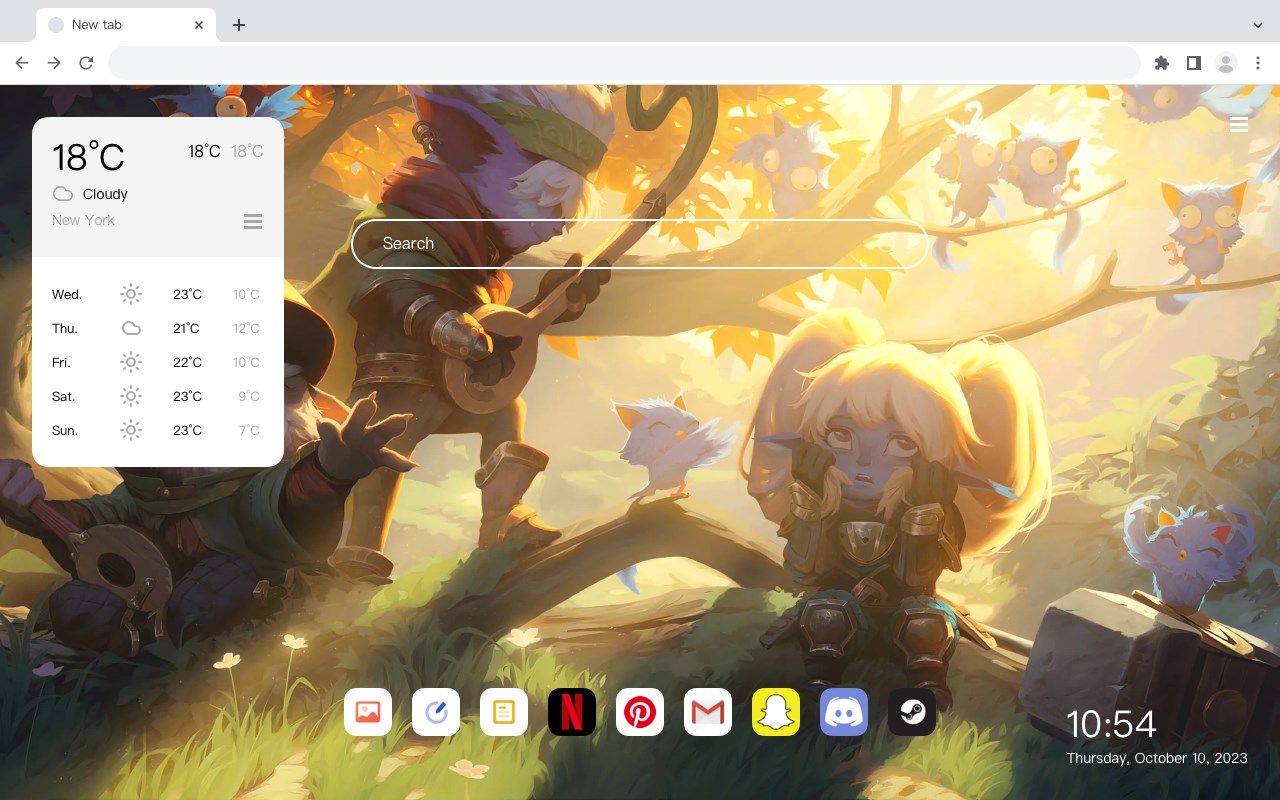Open the profile avatar menu
1280x800 pixels.
[x=1226, y=63]
